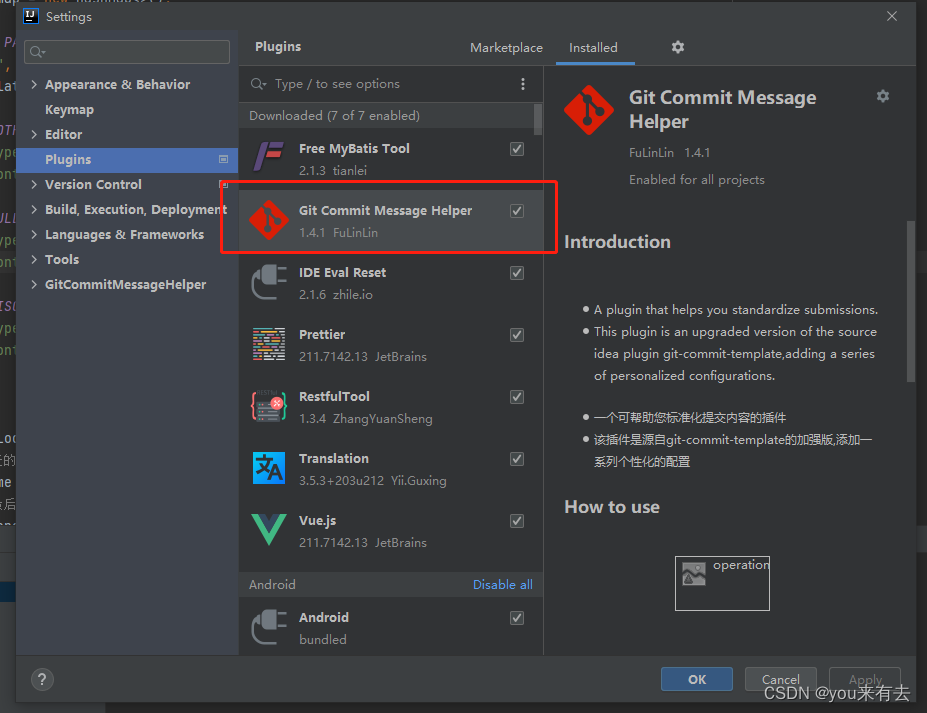927x713 pixels.
Task: Click the IDE Eval Reset plug icon
Action: pyautogui.click(x=269, y=282)
